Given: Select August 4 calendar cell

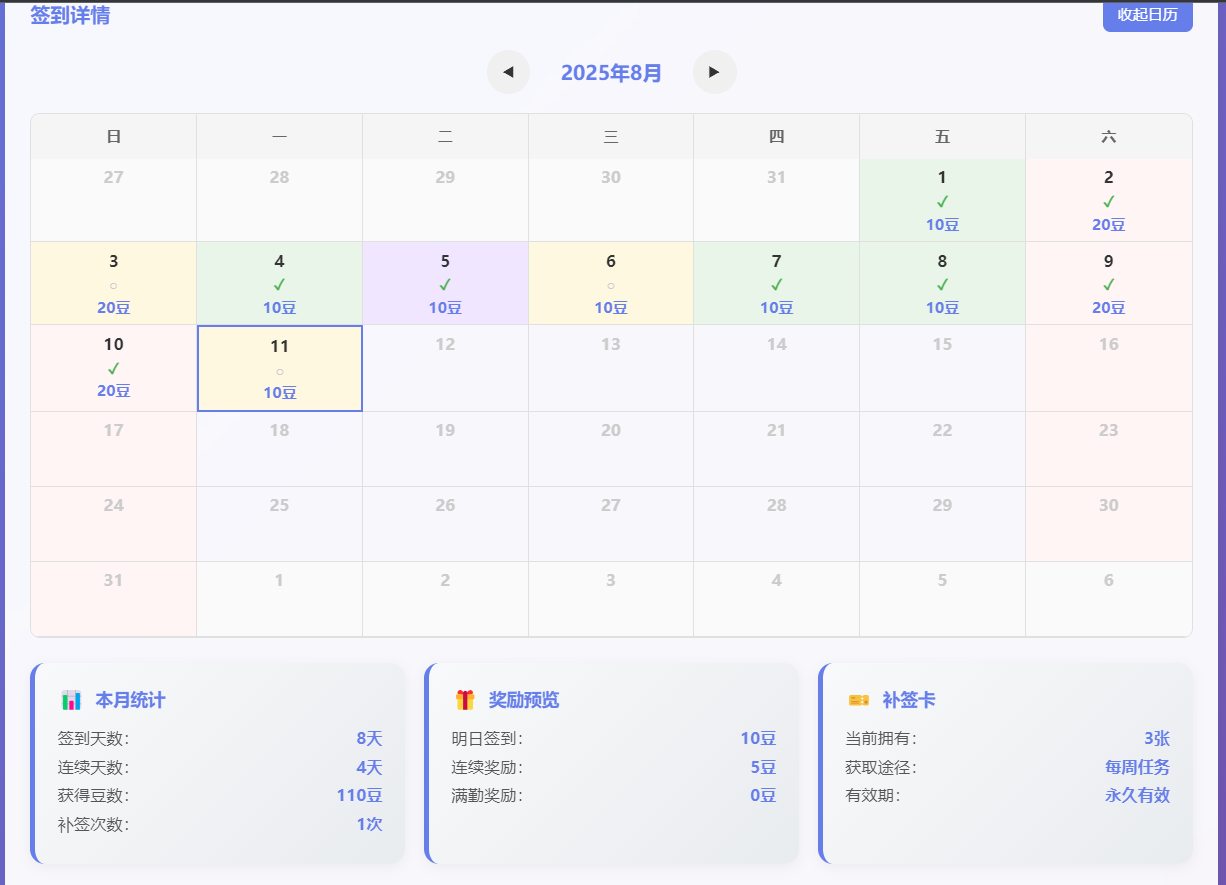Looking at the screenshot, I should pyautogui.click(x=280, y=283).
